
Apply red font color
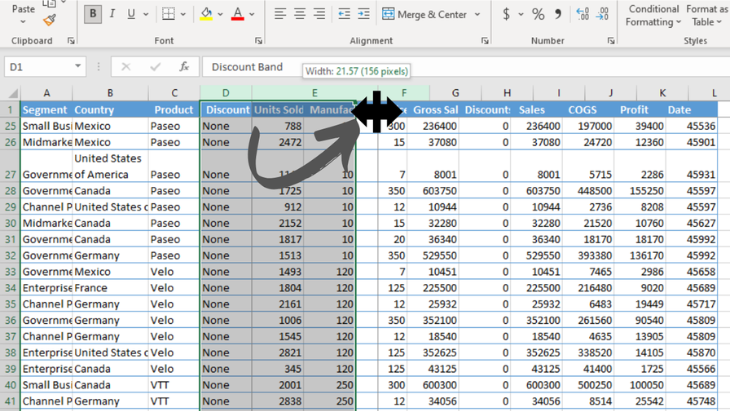coord(237,14)
